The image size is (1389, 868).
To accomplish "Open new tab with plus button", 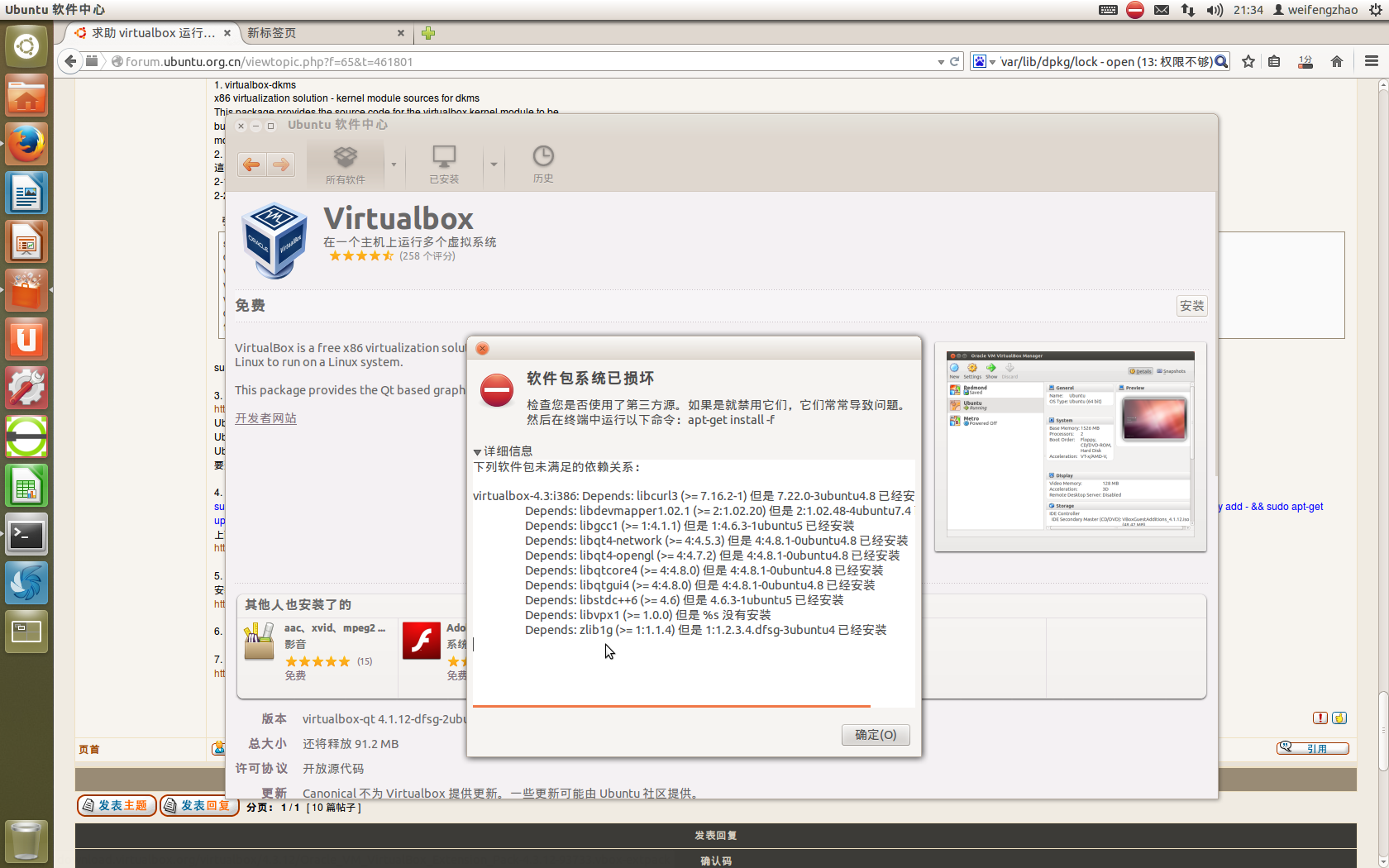I will [428, 33].
